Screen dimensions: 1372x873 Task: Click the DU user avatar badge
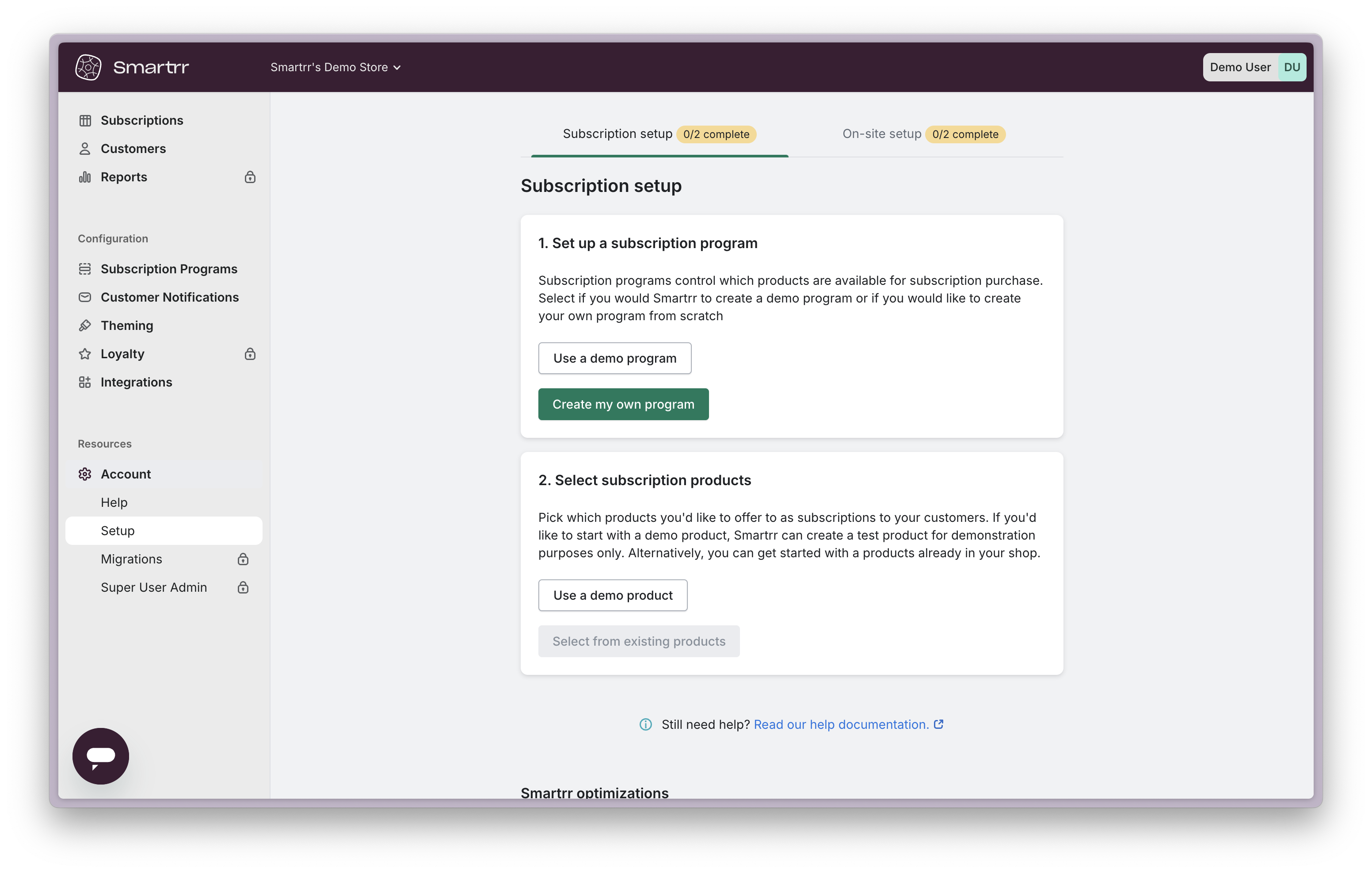coord(1292,67)
